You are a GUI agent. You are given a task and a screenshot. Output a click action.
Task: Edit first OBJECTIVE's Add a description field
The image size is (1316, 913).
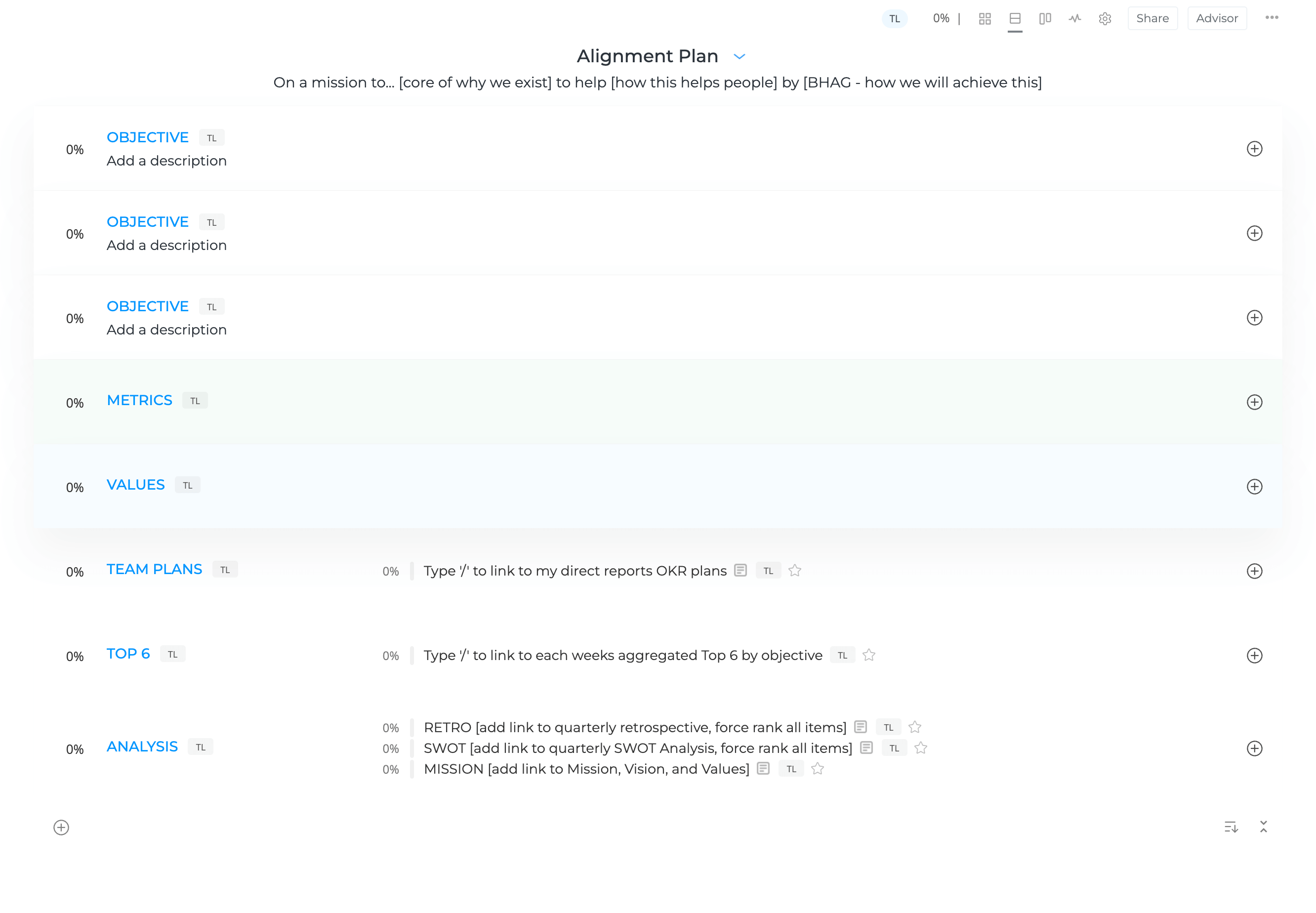[x=166, y=162]
